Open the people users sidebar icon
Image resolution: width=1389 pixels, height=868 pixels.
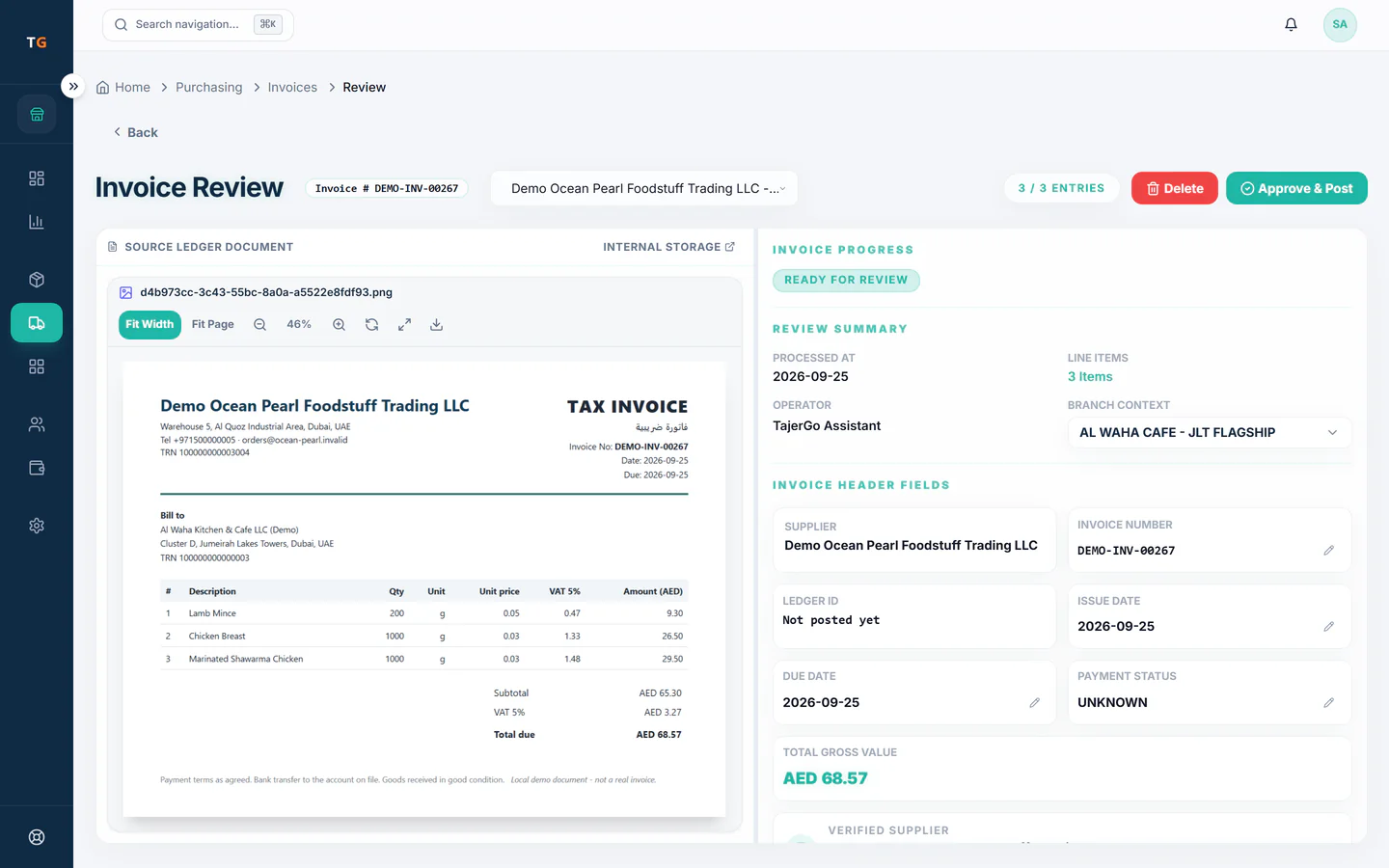tap(37, 424)
